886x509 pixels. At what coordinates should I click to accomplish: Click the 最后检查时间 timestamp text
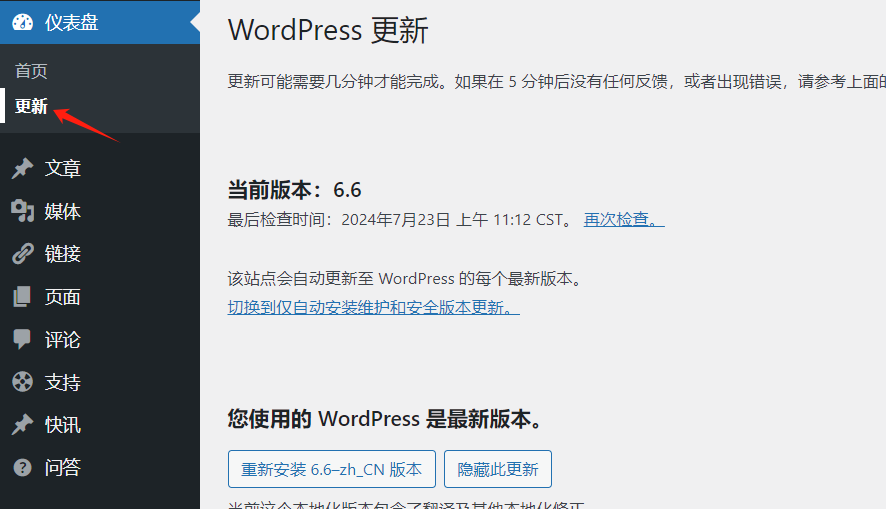[402, 219]
